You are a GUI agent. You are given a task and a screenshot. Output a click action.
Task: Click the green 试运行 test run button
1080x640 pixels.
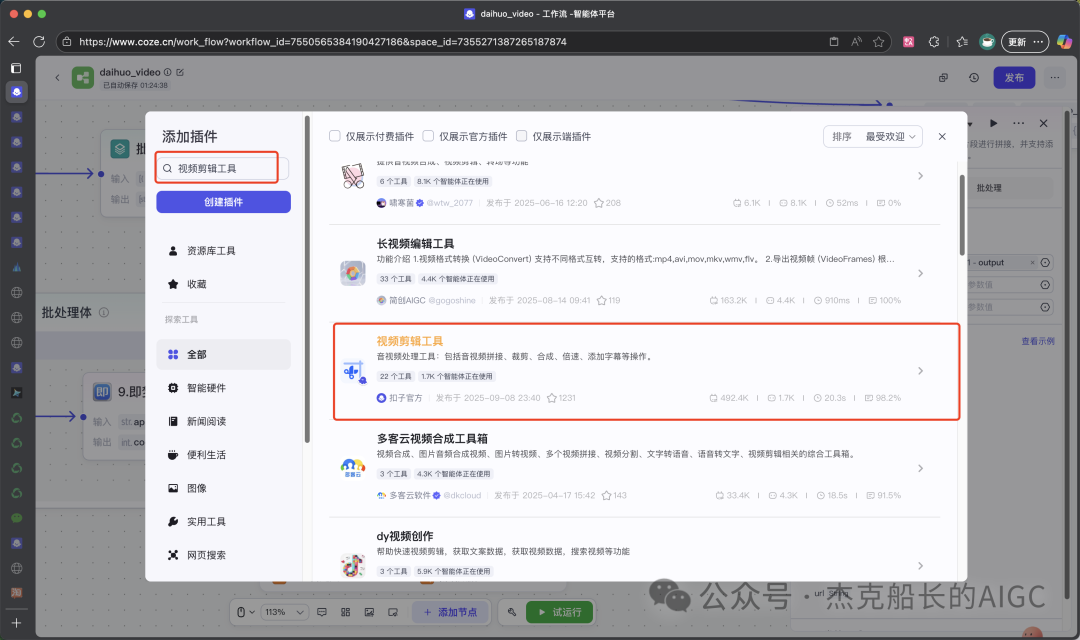pyautogui.click(x=559, y=612)
